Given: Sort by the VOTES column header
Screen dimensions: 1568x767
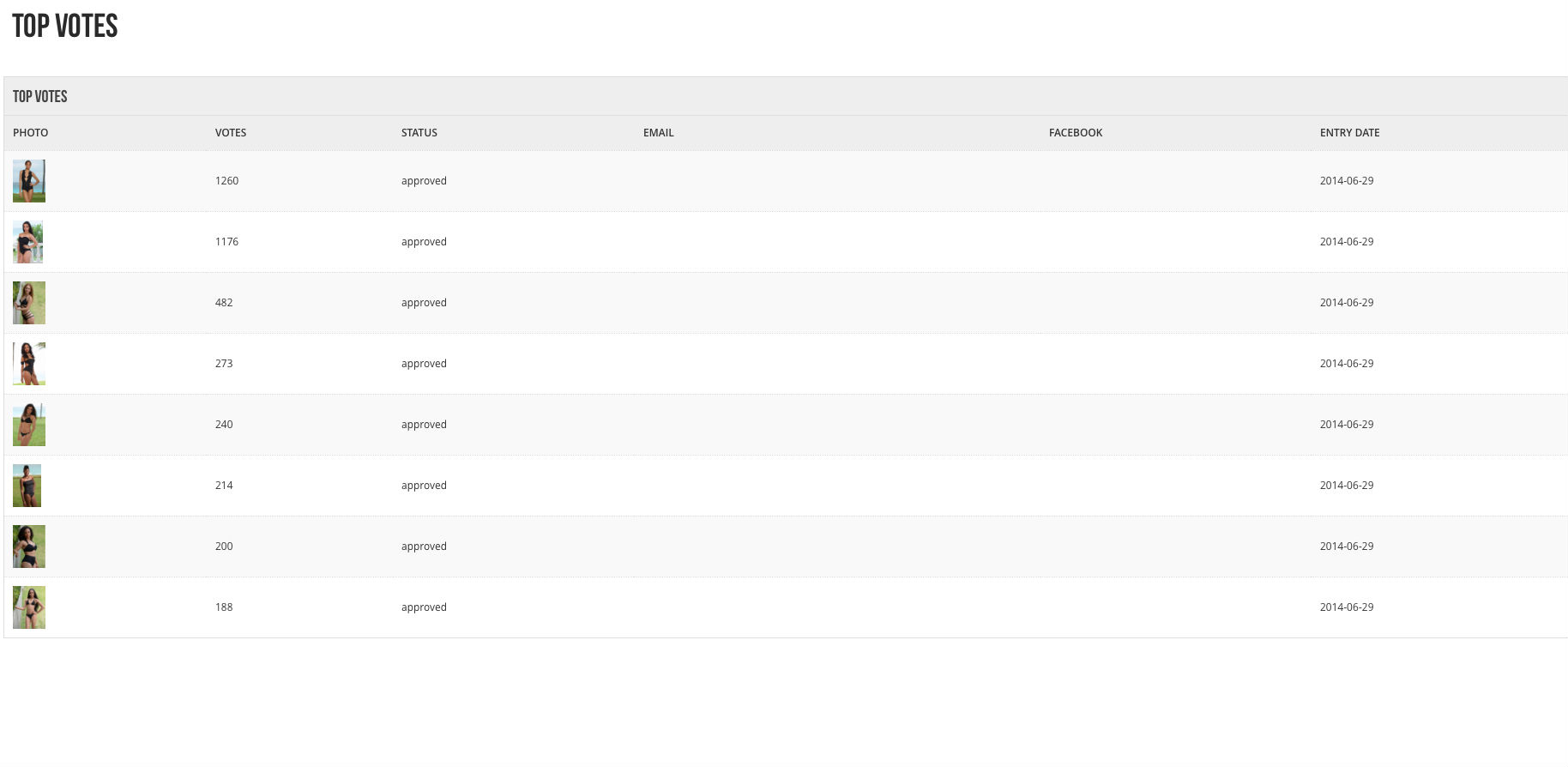Looking at the screenshot, I should (x=230, y=133).
